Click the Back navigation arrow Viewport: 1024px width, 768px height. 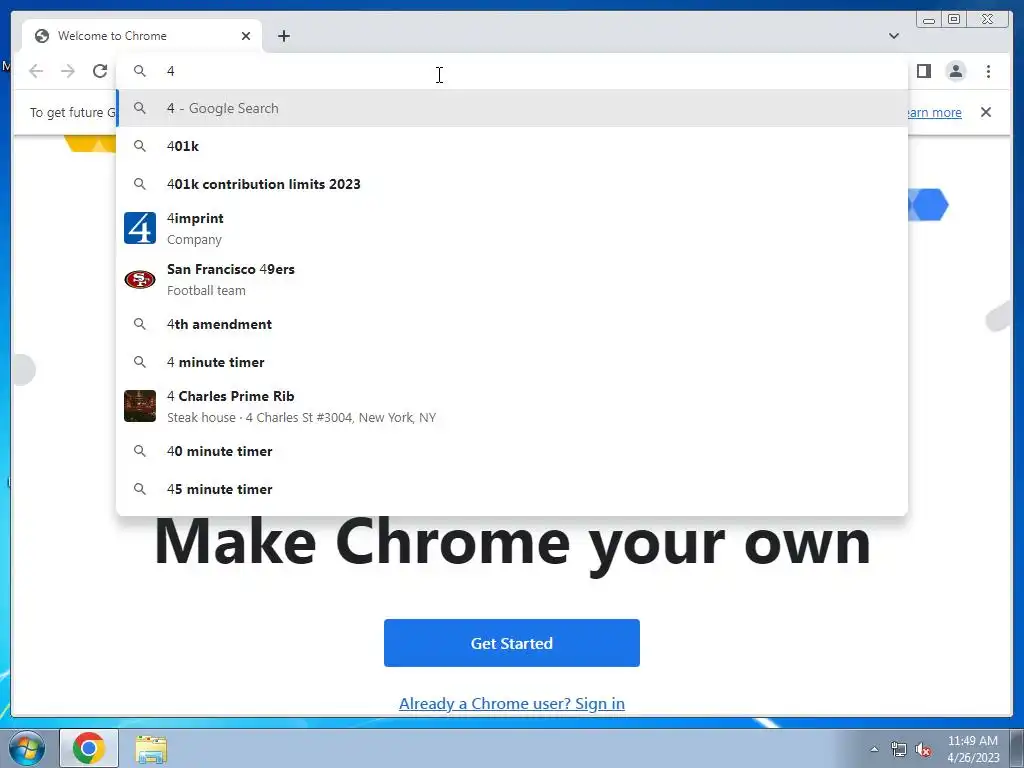[x=36, y=71]
